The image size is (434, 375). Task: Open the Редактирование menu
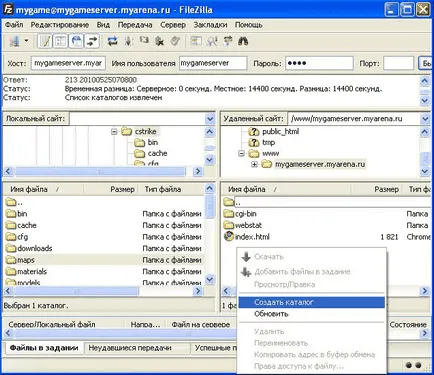60,25
